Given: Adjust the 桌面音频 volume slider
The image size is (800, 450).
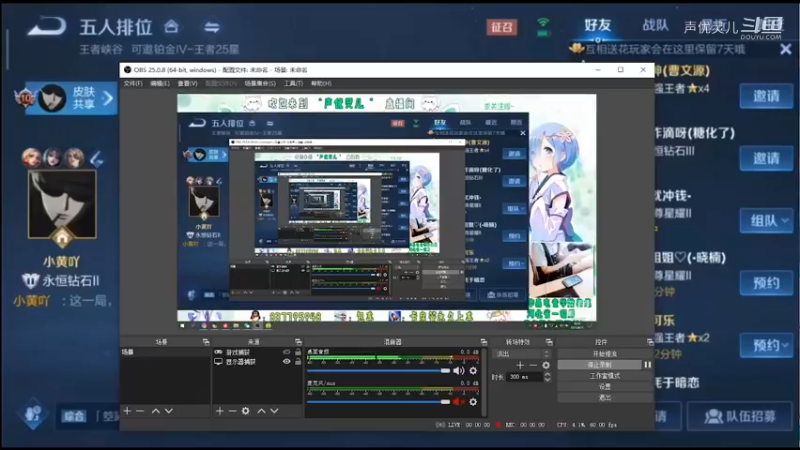Looking at the screenshot, I should click(378, 371).
